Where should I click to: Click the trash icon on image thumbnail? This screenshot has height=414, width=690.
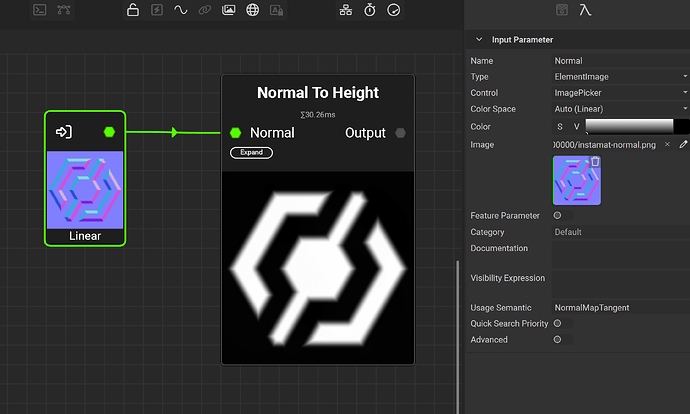[595, 161]
